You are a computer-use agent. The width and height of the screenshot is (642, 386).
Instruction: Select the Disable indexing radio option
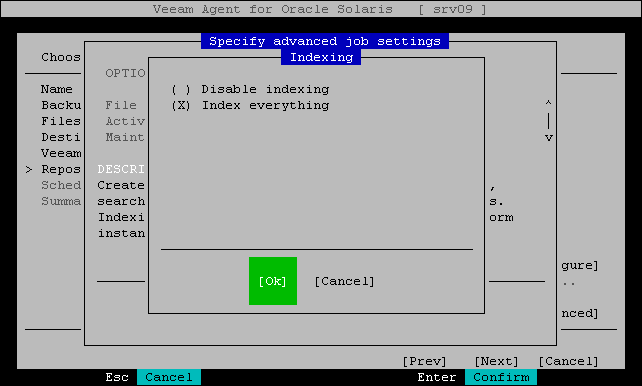[250, 89]
